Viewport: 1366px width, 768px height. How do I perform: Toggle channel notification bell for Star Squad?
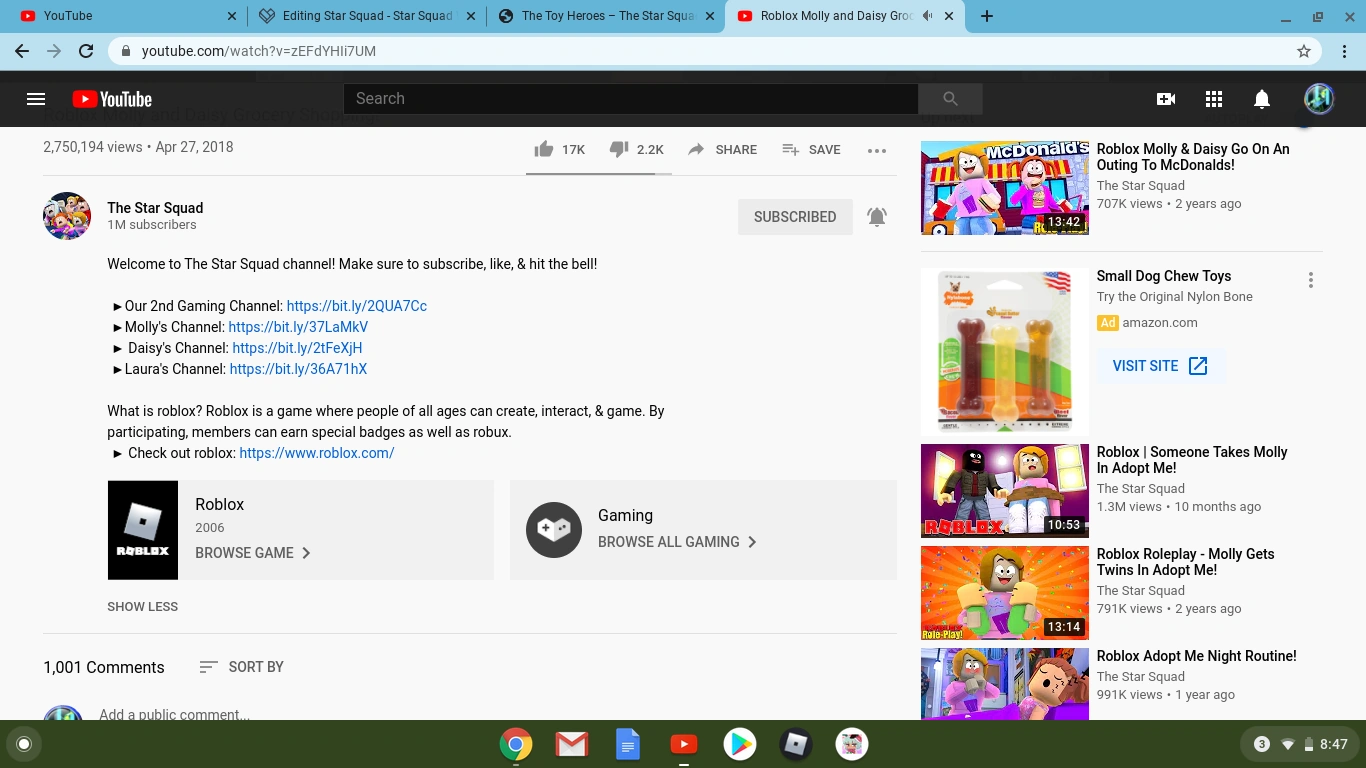click(877, 217)
